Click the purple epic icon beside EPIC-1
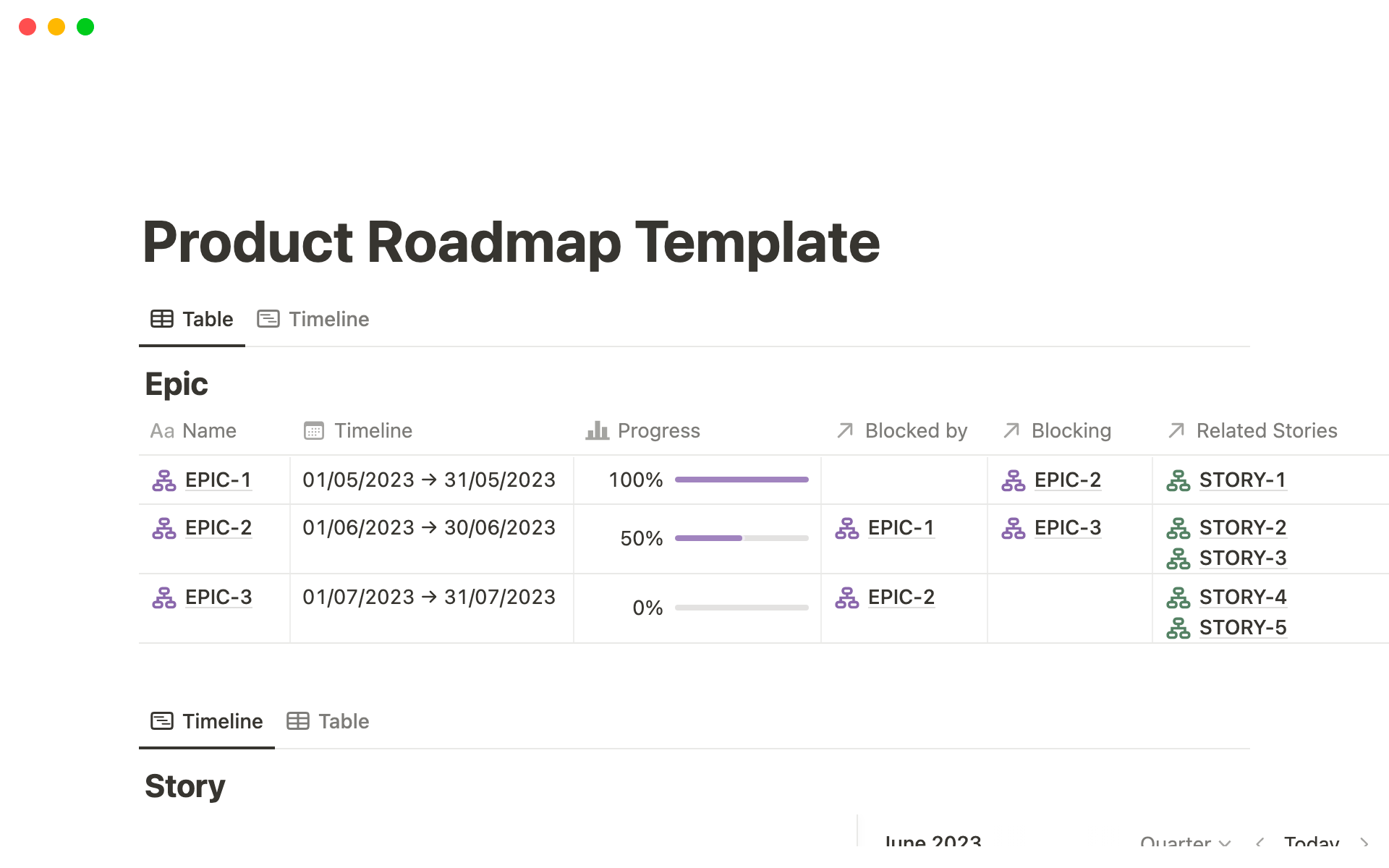Image resolution: width=1389 pixels, height=868 pixels. click(x=163, y=480)
